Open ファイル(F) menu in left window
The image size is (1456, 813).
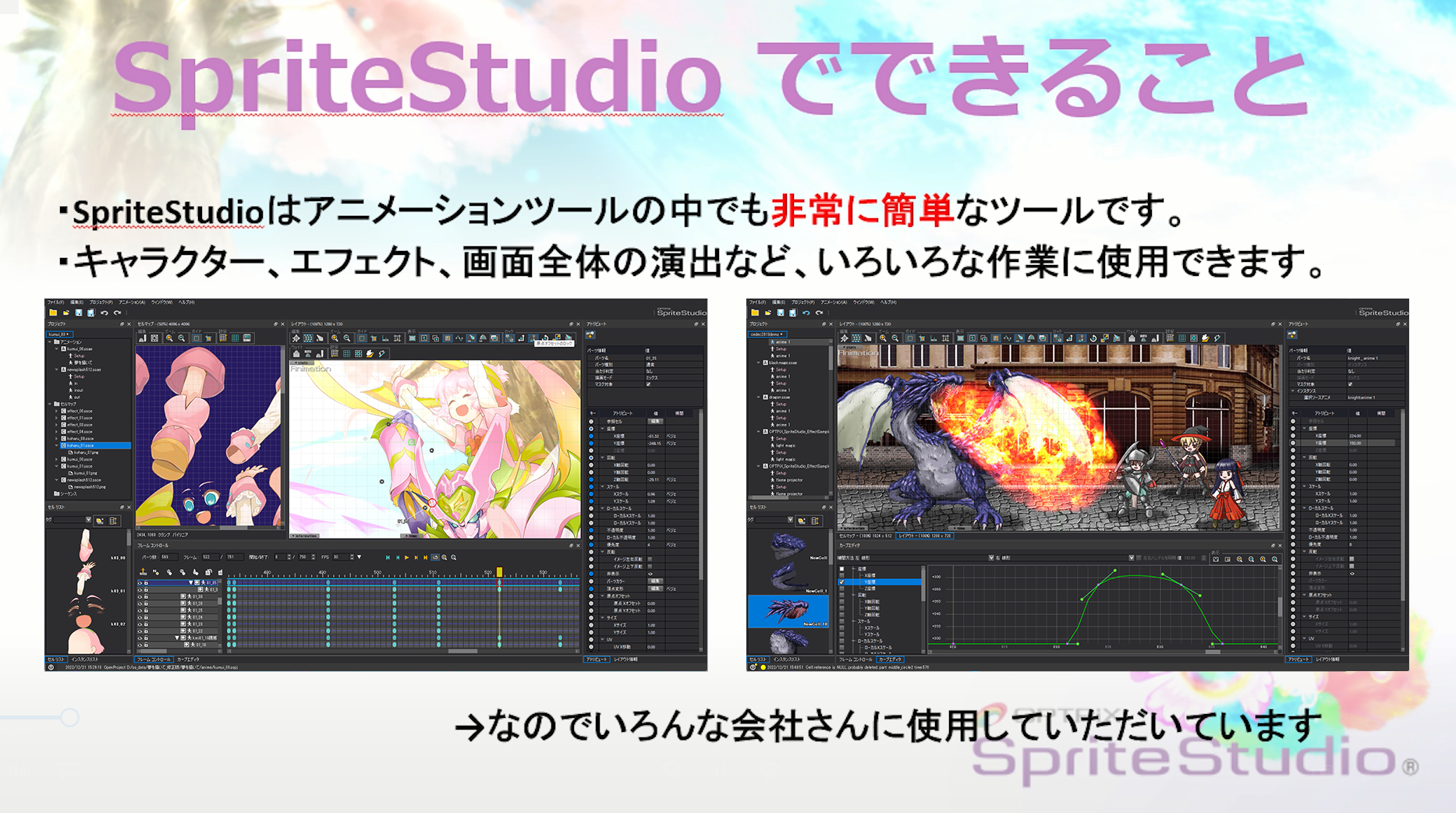(x=55, y=302)
